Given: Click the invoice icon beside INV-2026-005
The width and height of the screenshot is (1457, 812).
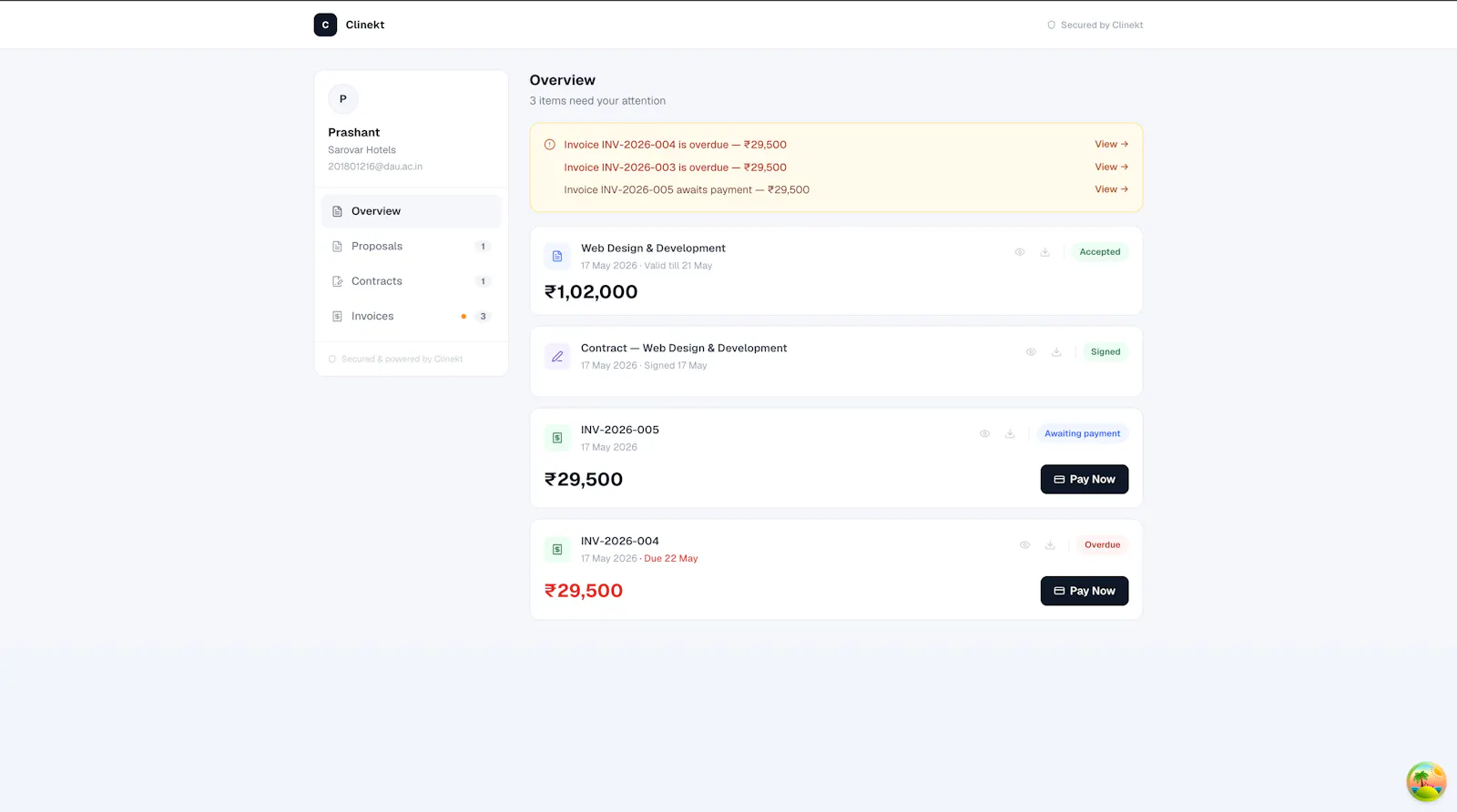Looking at the screenshot, I should pyautogui.click(x=557, y=438).
